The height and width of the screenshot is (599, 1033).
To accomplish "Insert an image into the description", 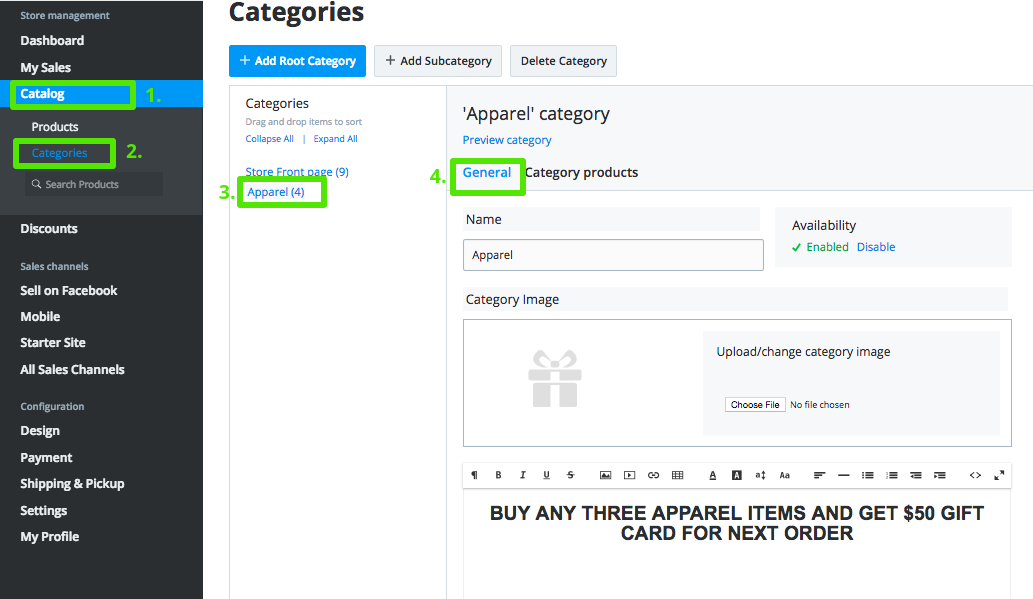I will click(x=605, y=475).
